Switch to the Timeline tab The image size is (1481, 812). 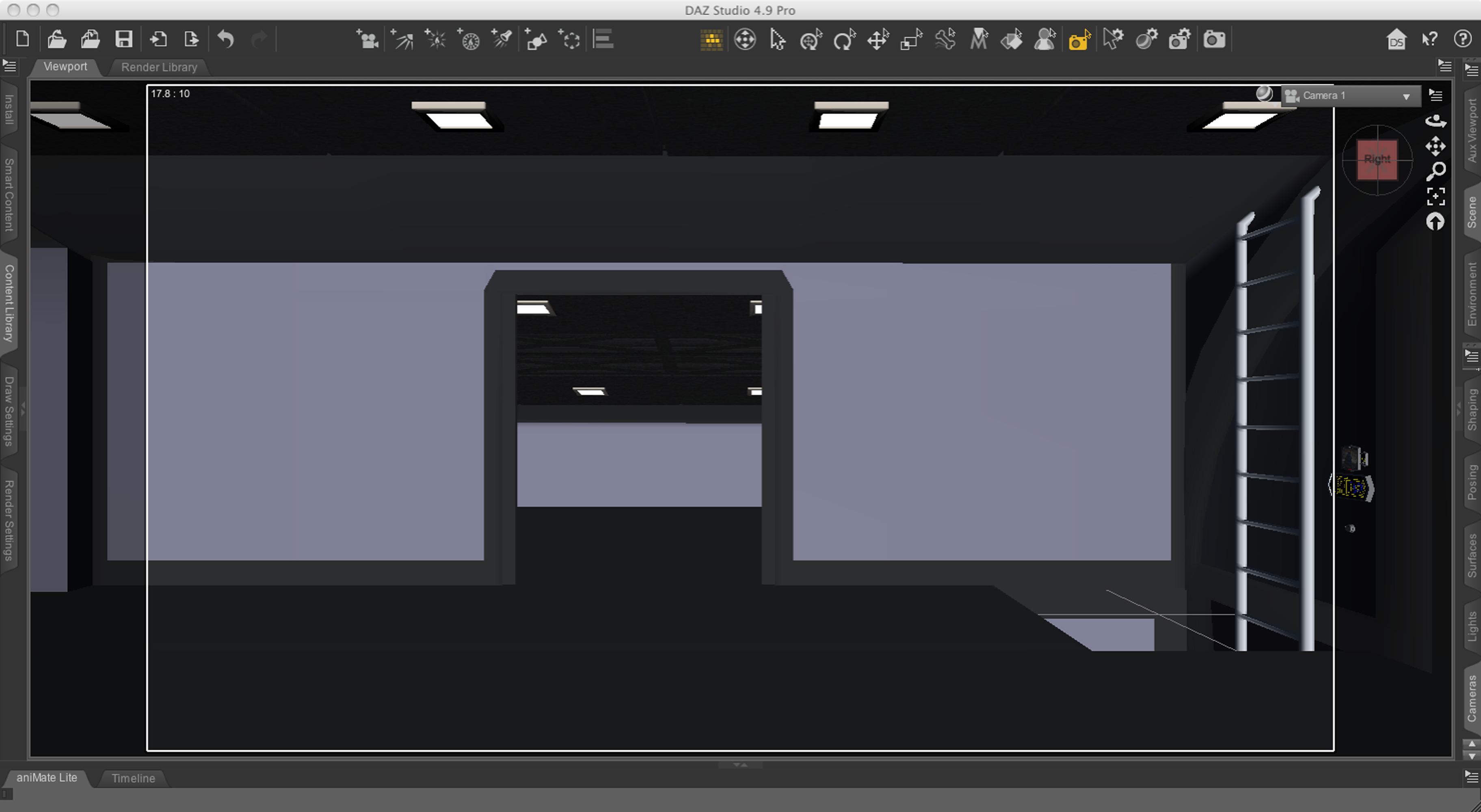click(133, 778)
